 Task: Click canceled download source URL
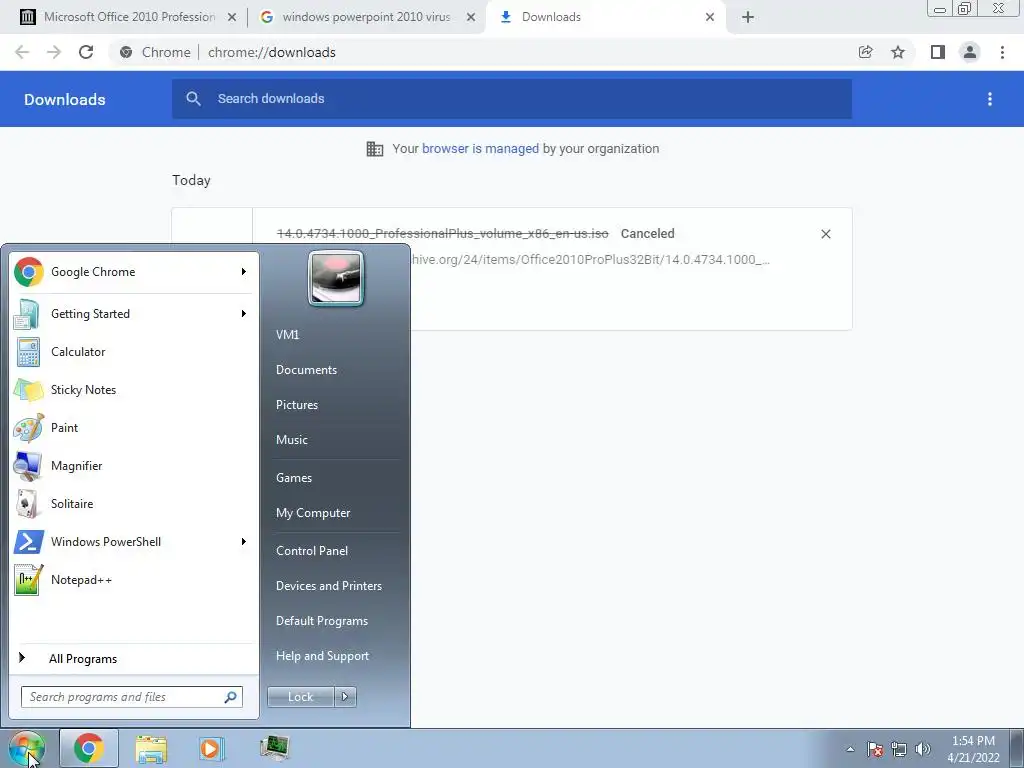[590, 260]
